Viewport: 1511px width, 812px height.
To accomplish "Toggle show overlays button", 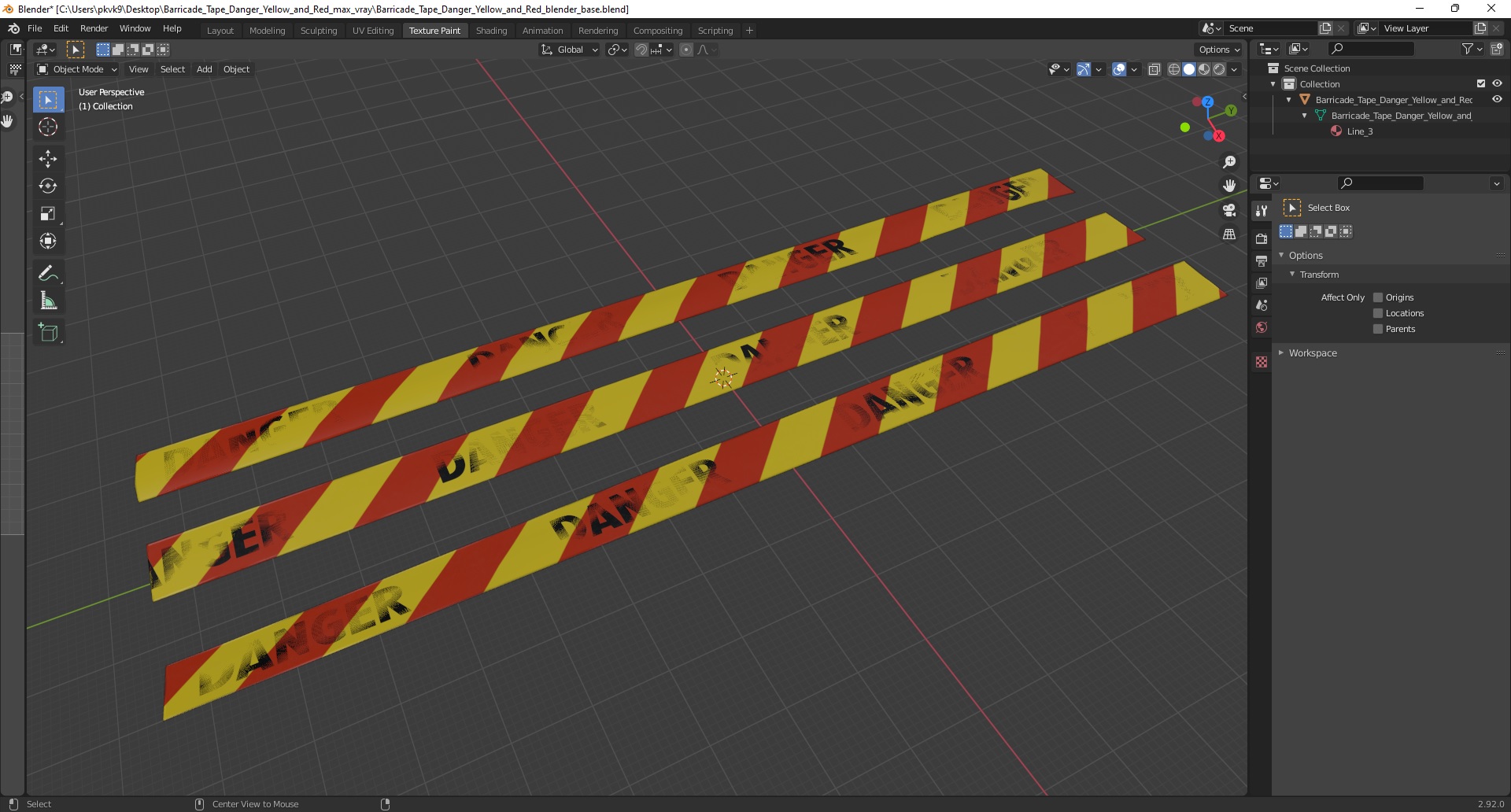I will 1119,69.
